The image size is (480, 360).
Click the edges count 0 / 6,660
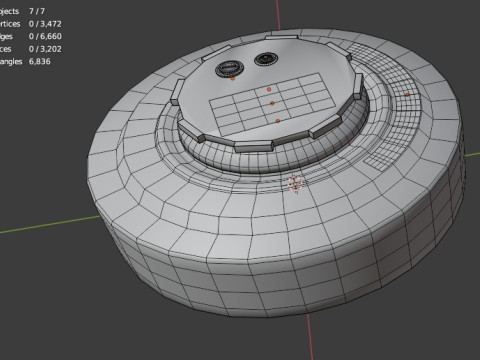pos(45,36)
